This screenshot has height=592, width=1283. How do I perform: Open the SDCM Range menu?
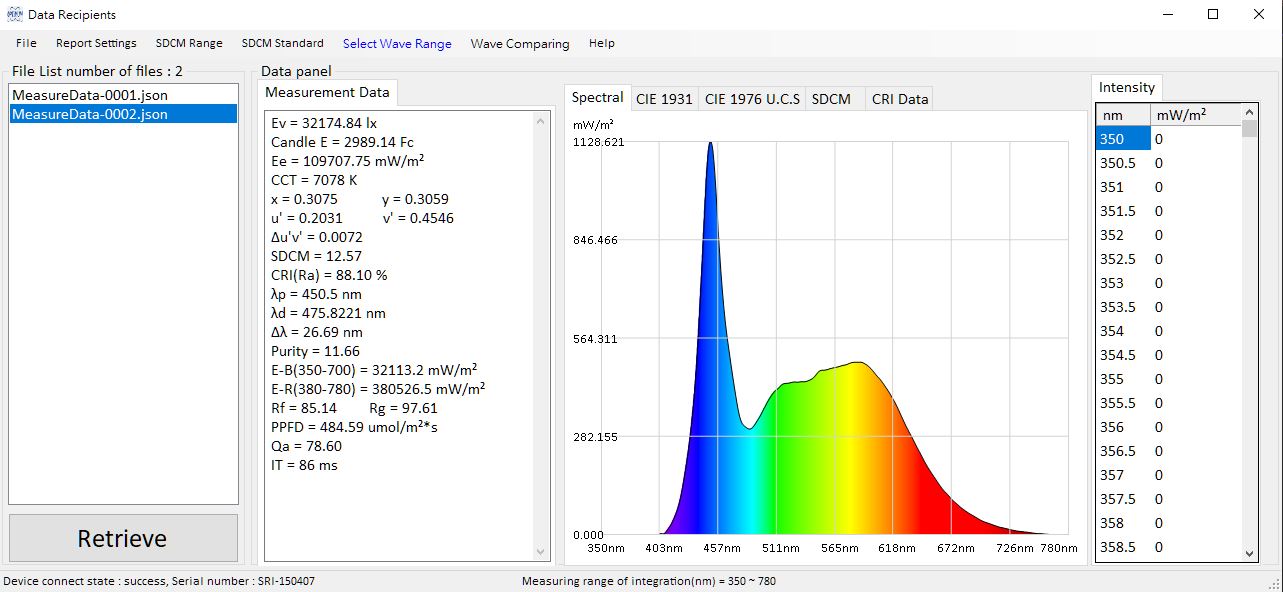click(189, 43)
